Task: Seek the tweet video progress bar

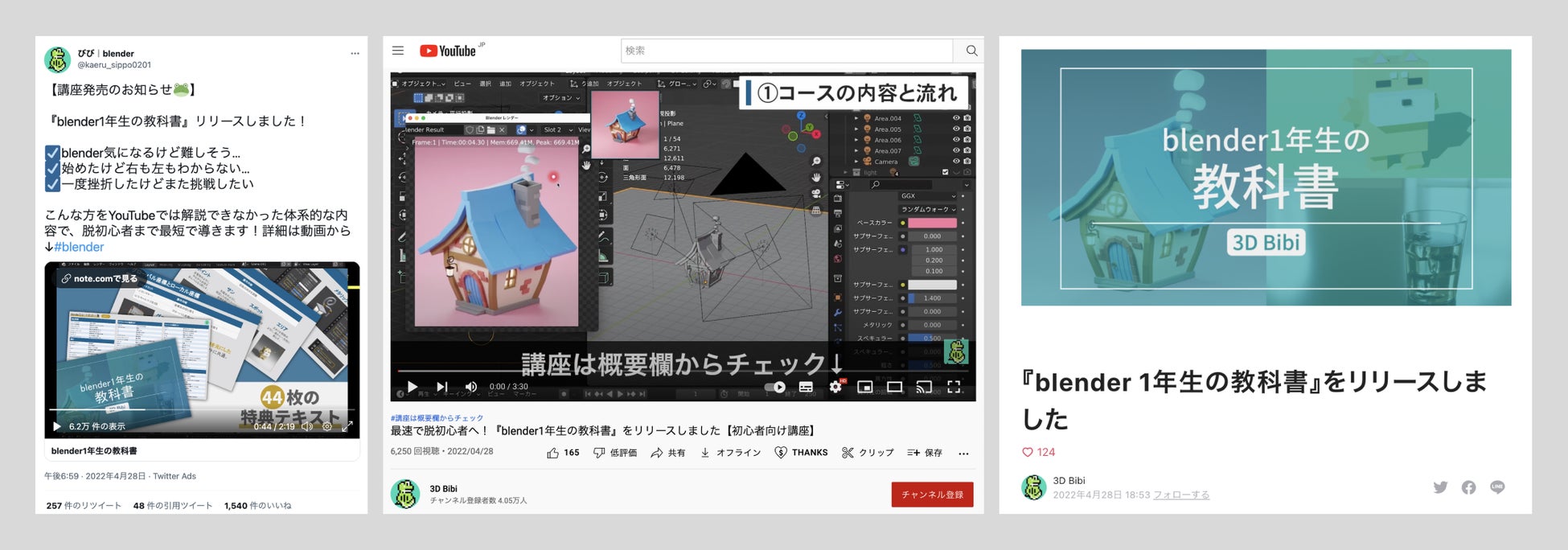Action: [202, 410]
